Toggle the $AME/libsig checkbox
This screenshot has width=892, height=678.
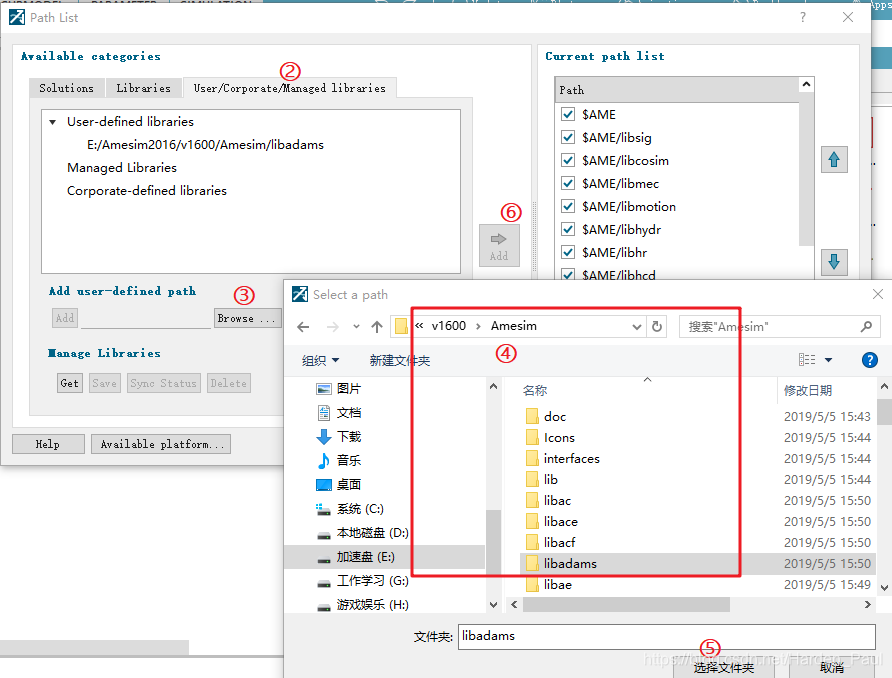(568, 137)
